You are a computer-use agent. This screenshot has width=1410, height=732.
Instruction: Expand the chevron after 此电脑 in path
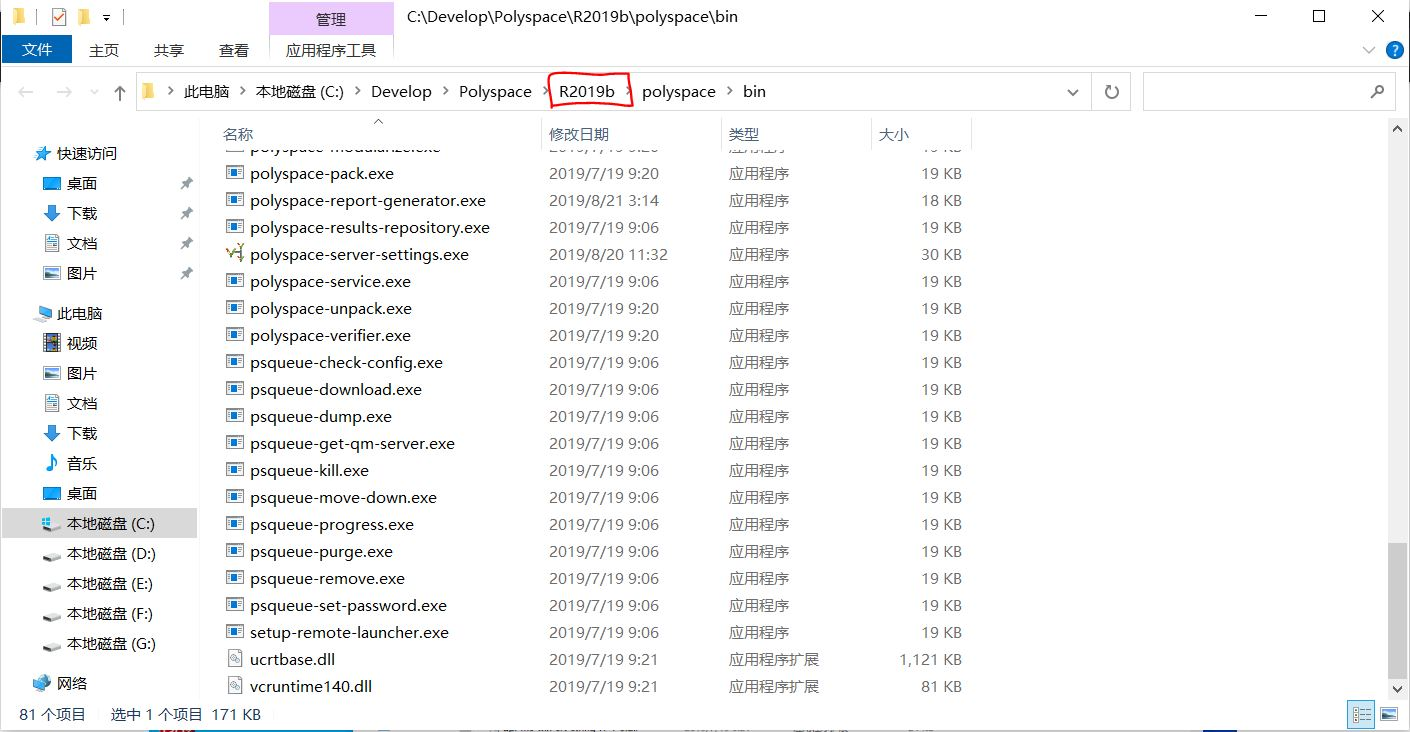[242, 92]
